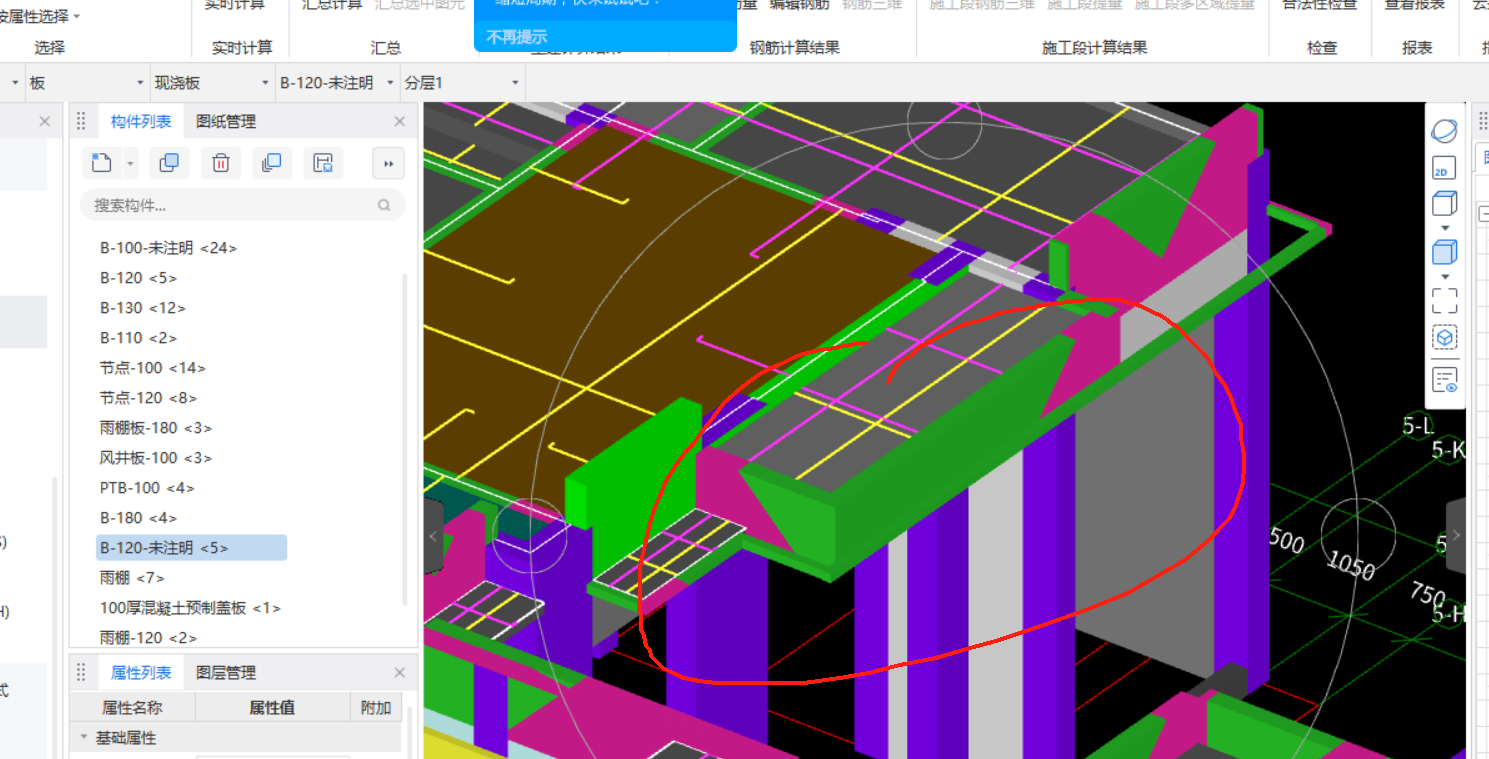The image size is (1489, 759).
Task: Click the wireframe cube view icon
Action: tap(1444, 205)
